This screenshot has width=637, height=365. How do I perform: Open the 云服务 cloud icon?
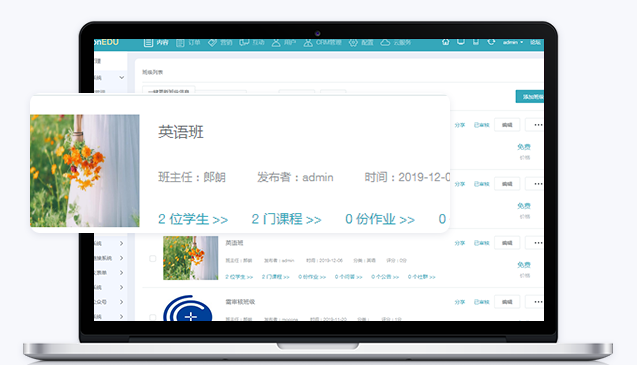click(x=385, y=42)
